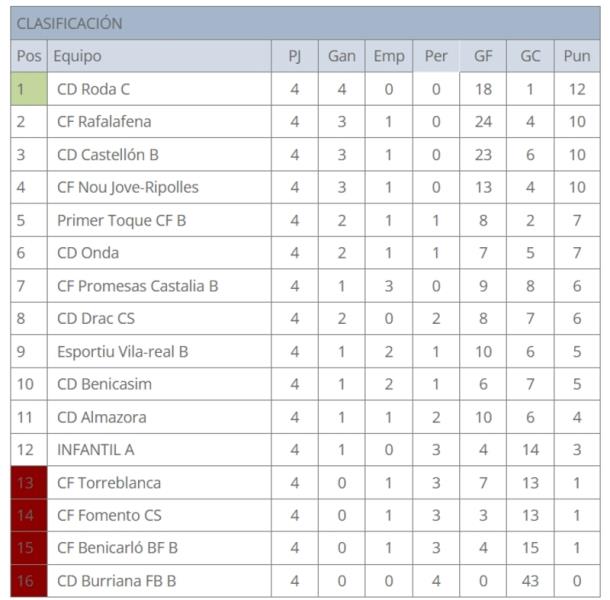The width and height of the screenshot is (610, 600).
Task: Click the CLASIFICACIÓN table title bar
Action: click(305, 23)
